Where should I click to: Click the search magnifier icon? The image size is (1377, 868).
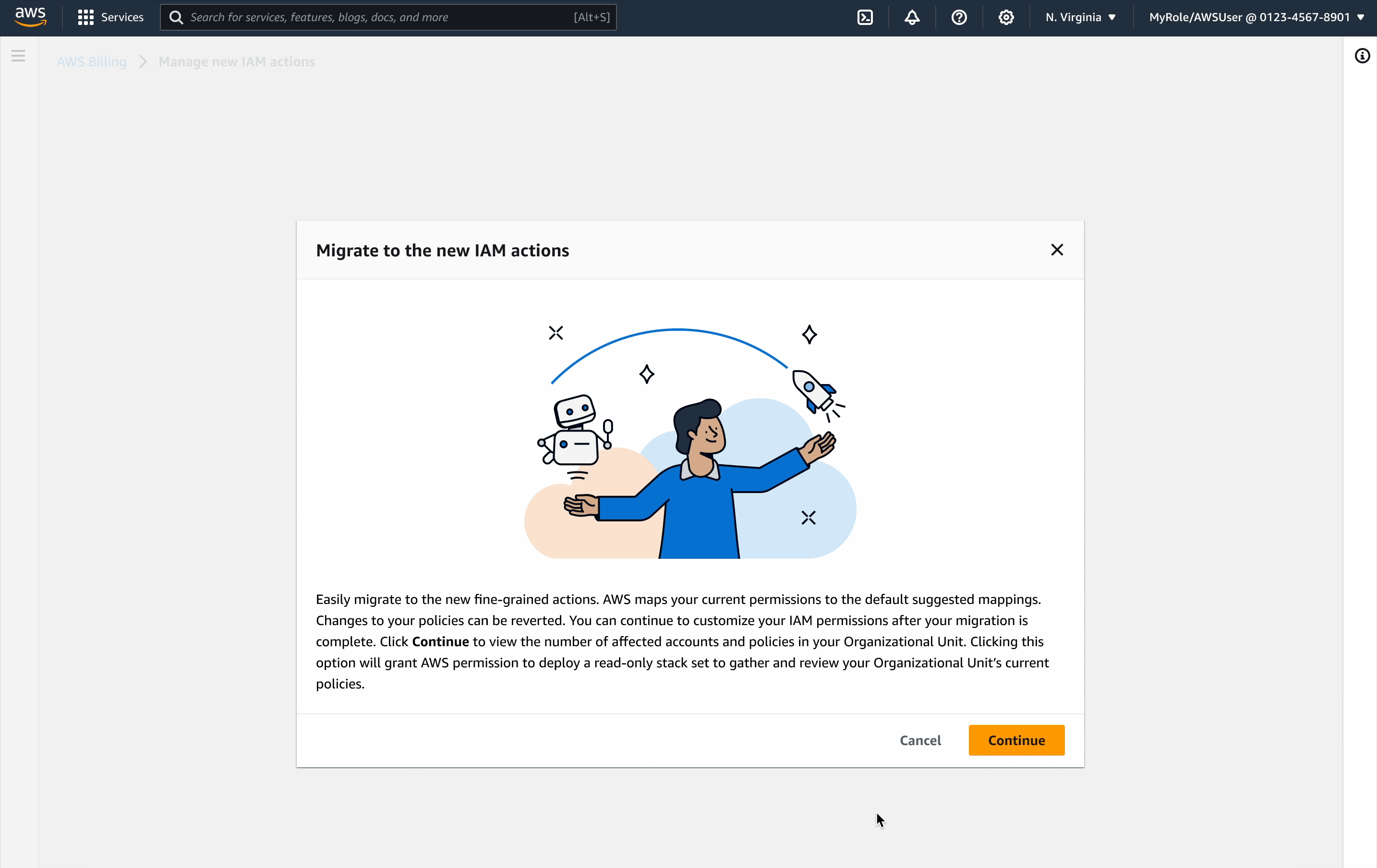176,17
